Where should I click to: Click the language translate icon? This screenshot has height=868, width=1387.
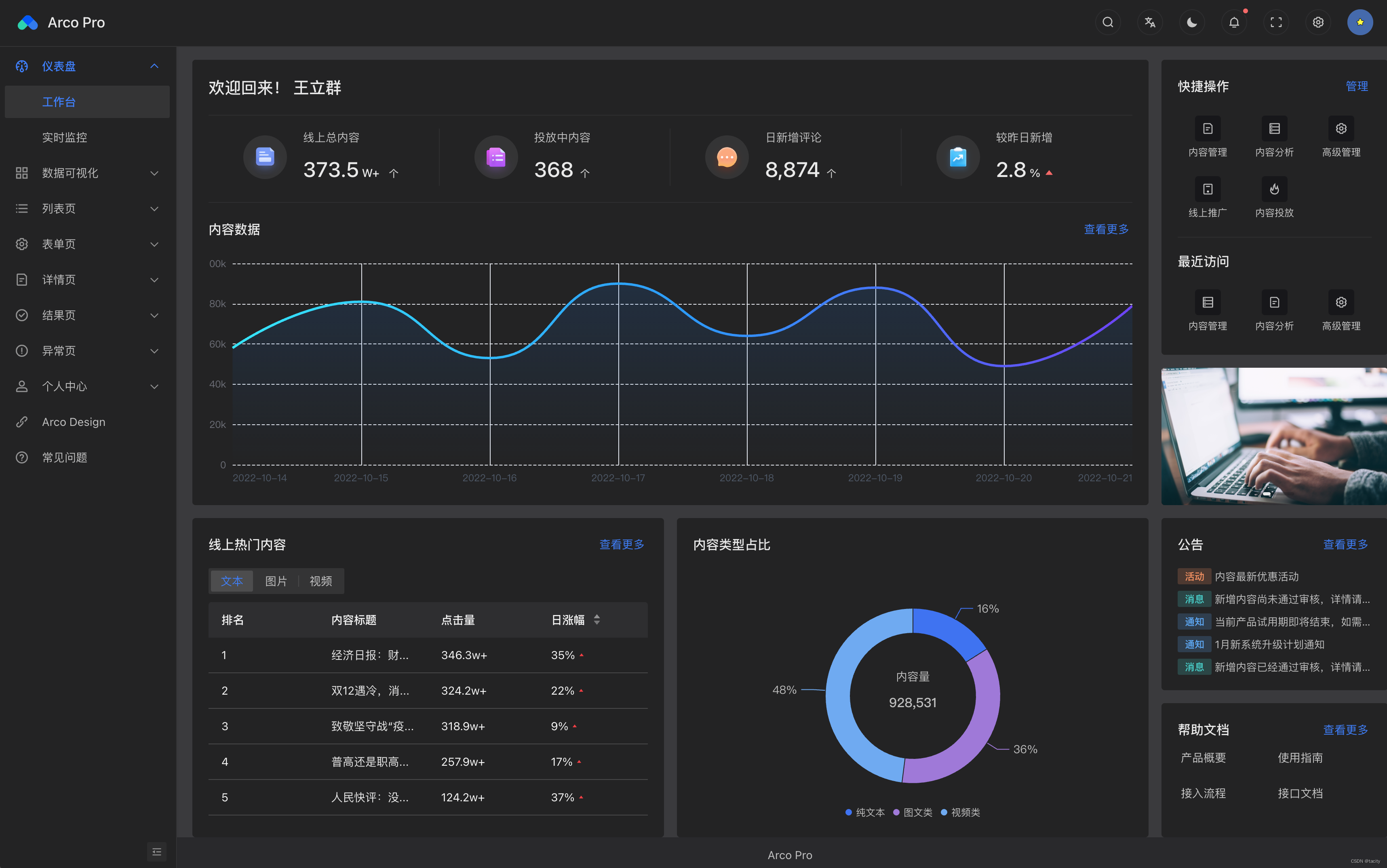click(1149, 22)
